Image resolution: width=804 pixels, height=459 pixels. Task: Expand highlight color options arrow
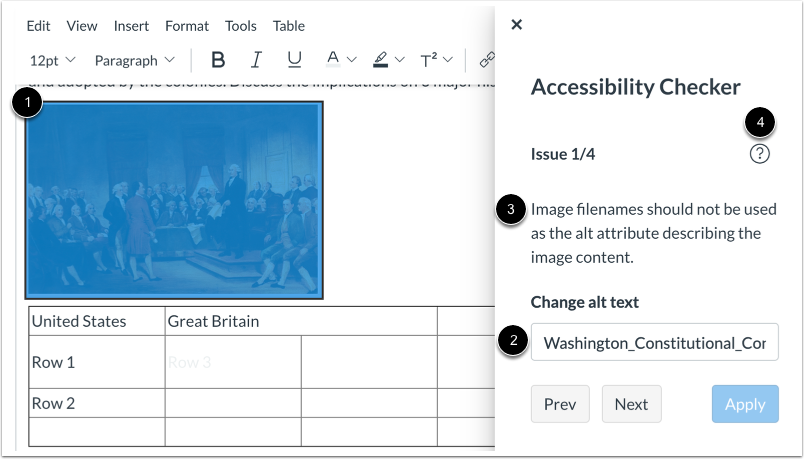coord(399,60)
